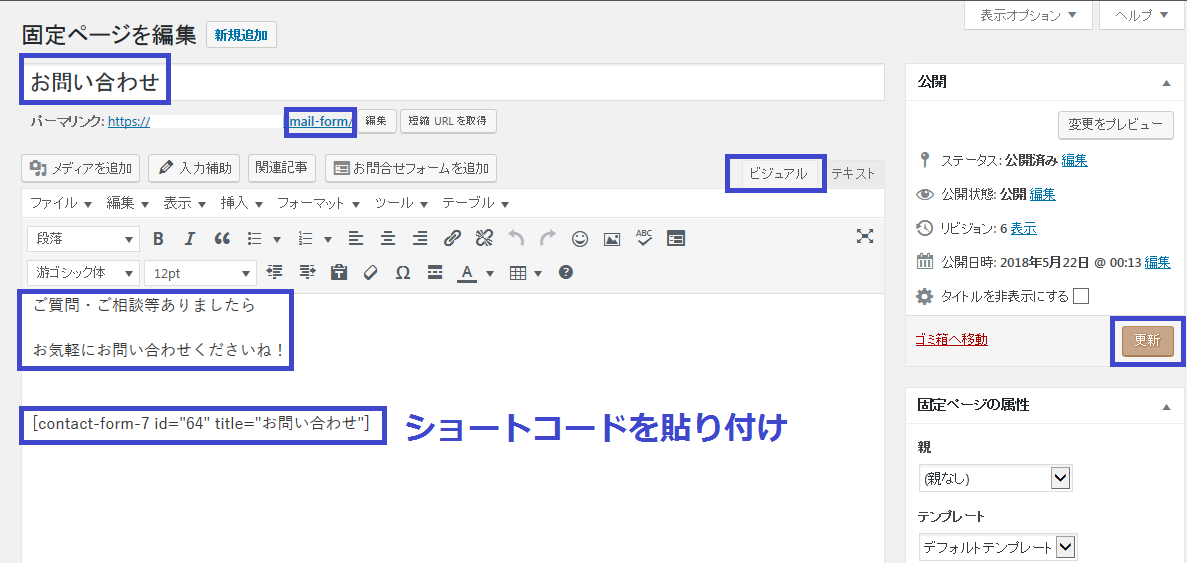
Task: Click the 更新 update button
Action: point(1147,340)
